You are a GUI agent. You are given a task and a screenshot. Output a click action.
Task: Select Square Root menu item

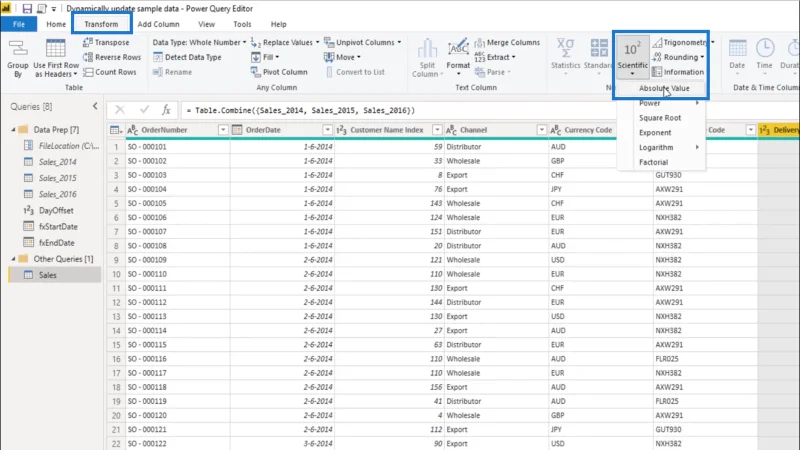661,118
